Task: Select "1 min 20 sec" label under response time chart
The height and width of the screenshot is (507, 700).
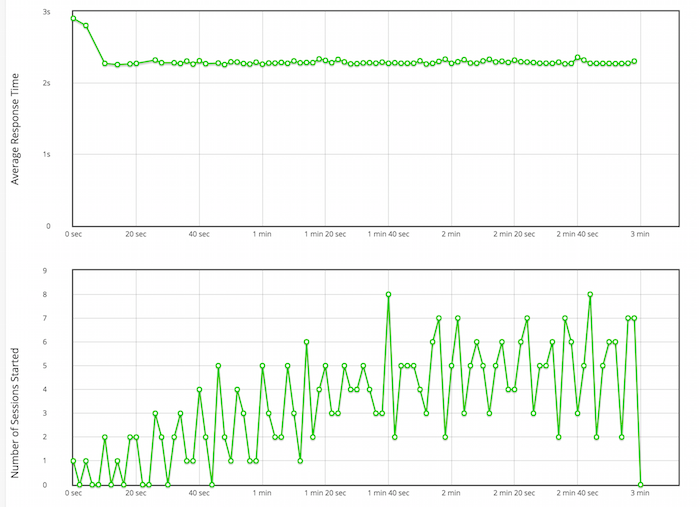Action: point(325,234)
